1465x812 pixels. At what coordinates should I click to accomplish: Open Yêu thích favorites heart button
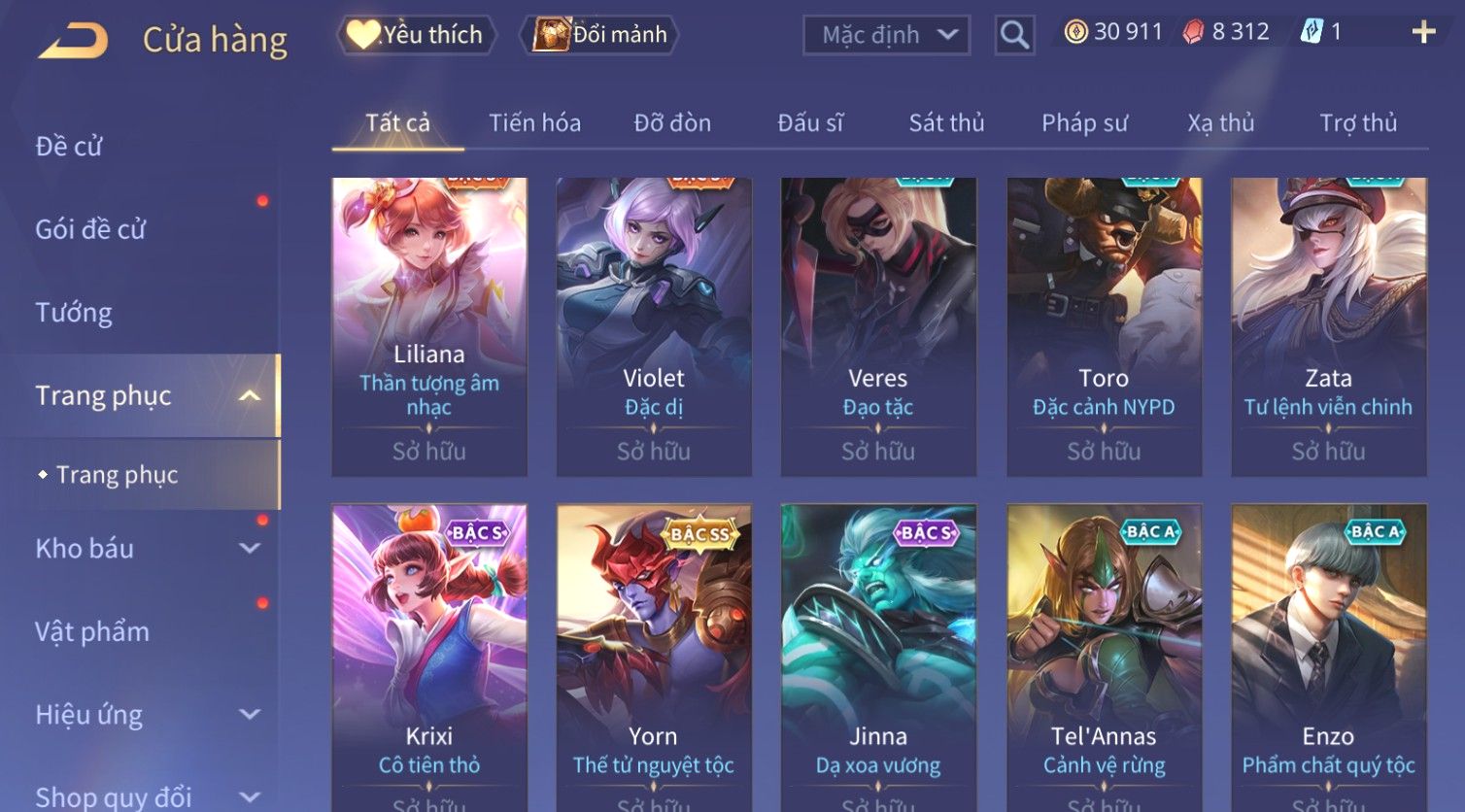coord(416,35)
